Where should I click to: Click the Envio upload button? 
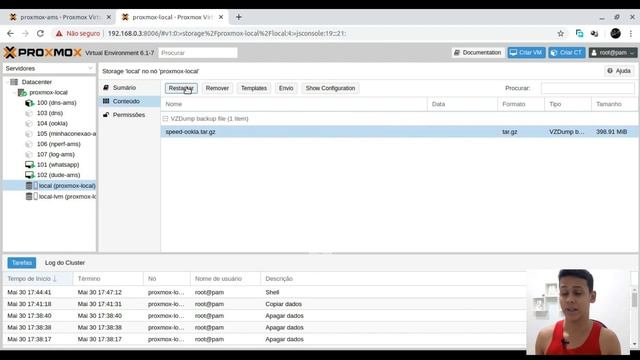286,88
